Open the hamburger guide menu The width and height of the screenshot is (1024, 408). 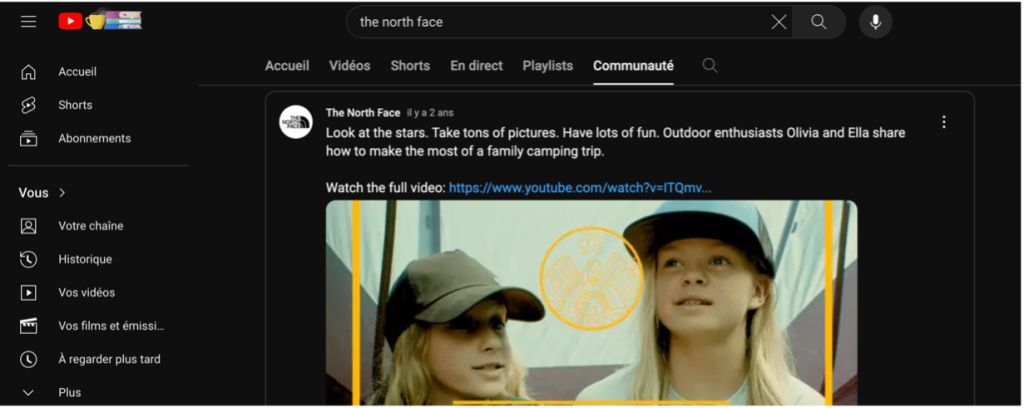click(x=28, y=21)
